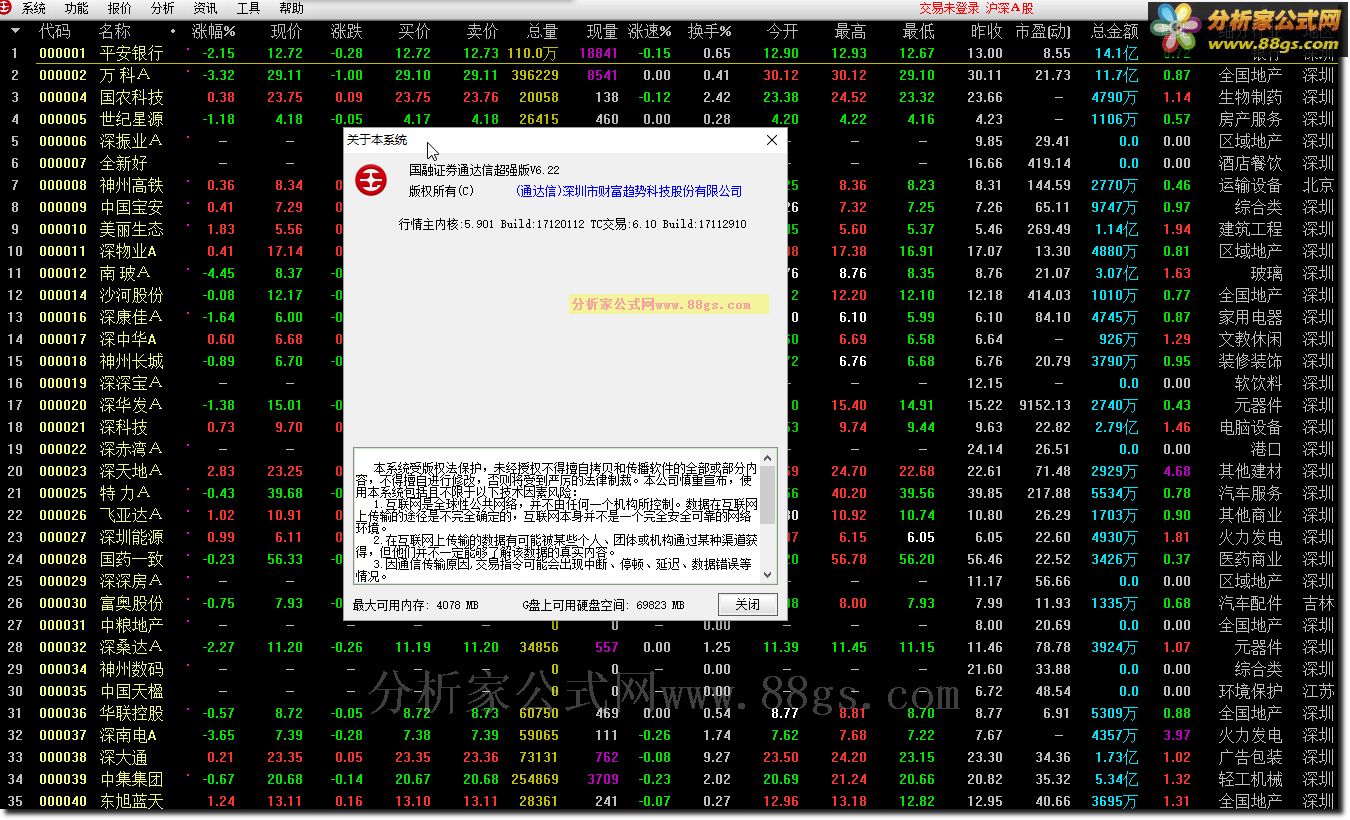Open the 报价 menu
The height and width of the screenshot is (820, 1350).
pyautogui.click(x=119, y=9)
